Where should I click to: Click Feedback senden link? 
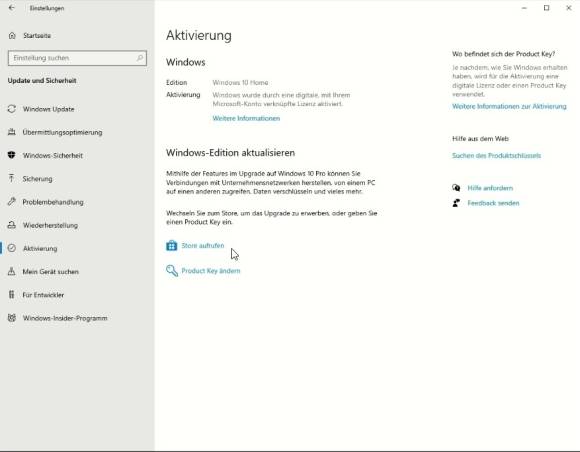493,203
